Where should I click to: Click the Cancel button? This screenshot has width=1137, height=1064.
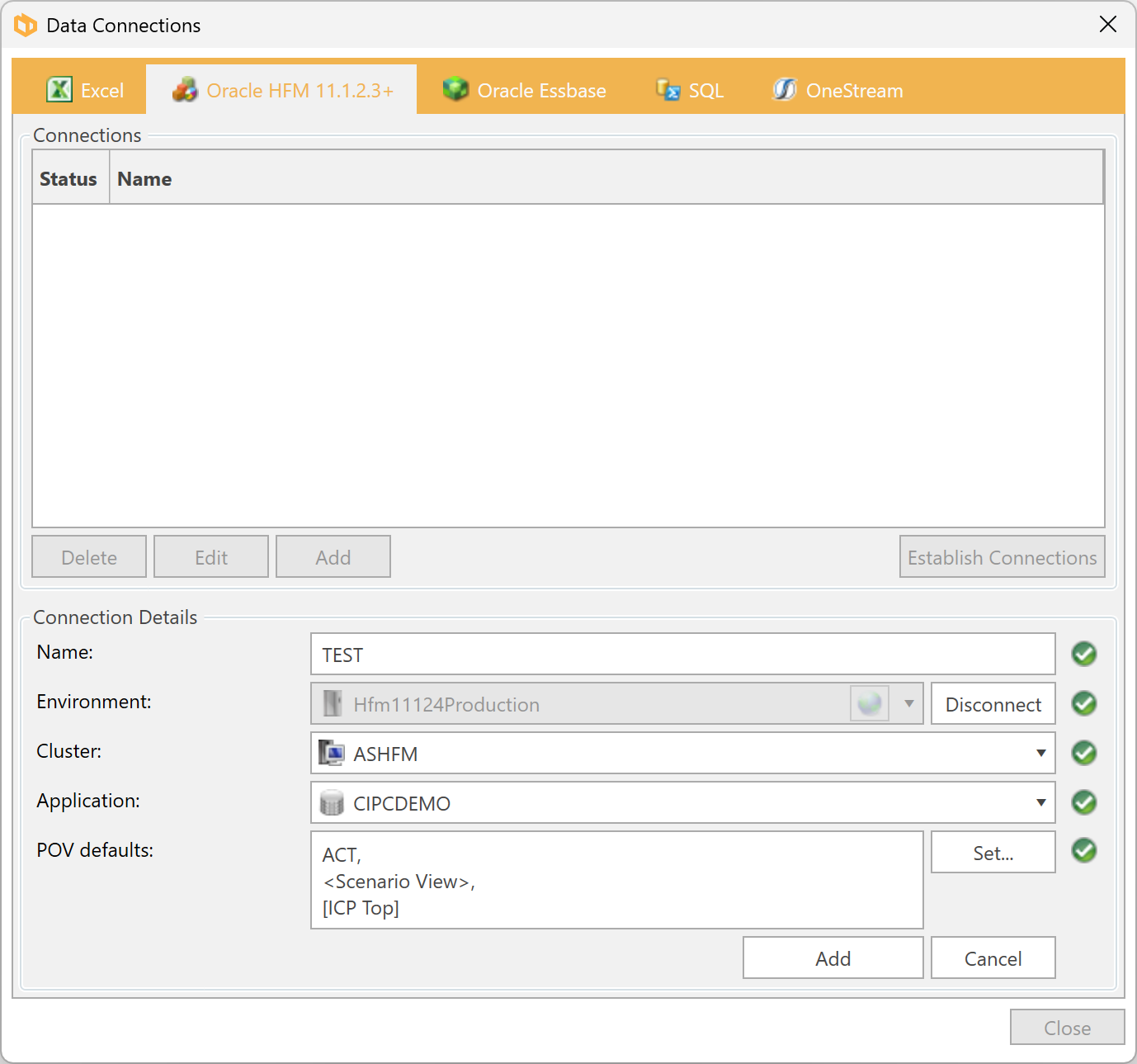coord(993,958)
